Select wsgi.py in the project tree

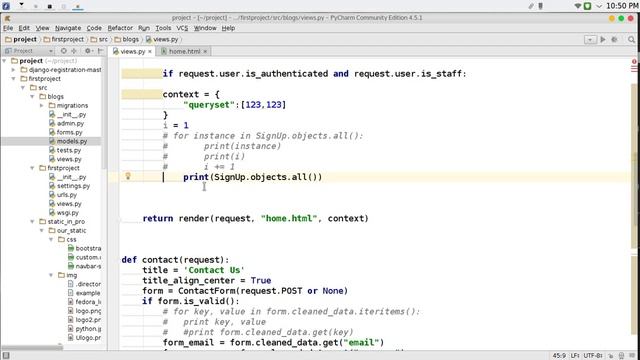pos(64,213)
